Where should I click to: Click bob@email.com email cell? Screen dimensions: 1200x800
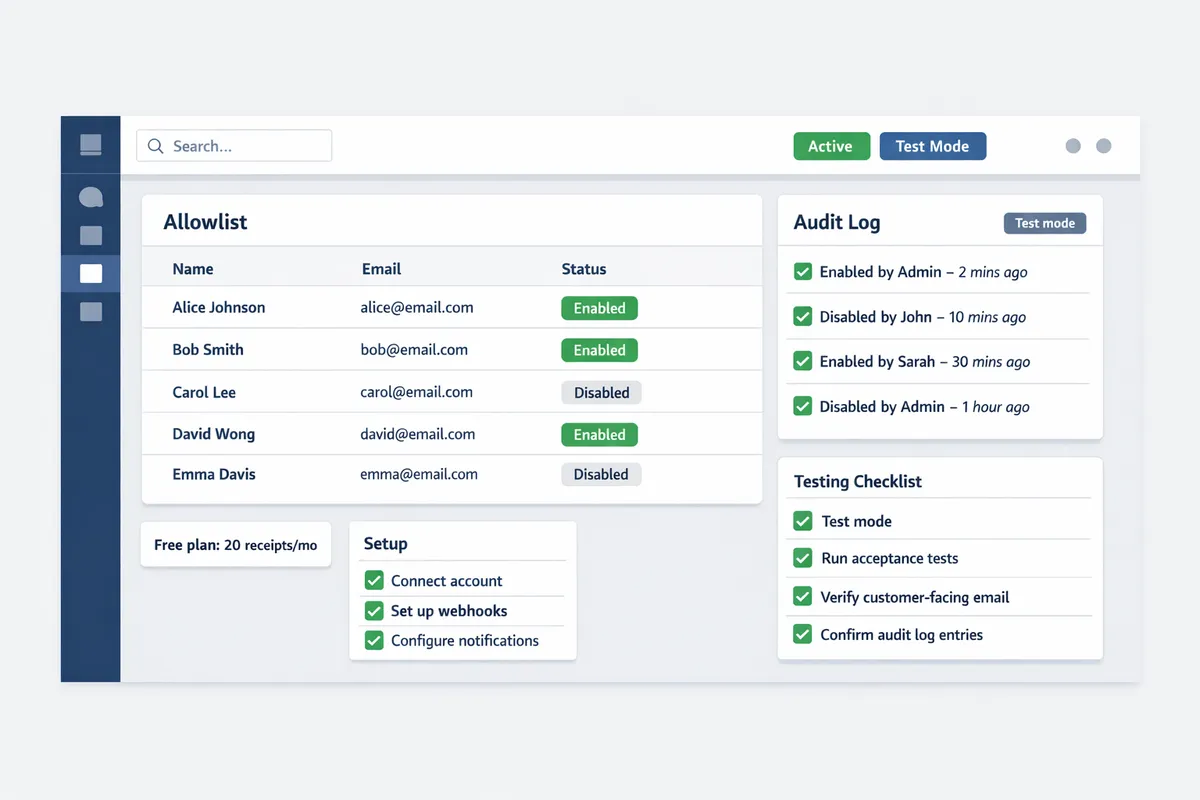414,350
